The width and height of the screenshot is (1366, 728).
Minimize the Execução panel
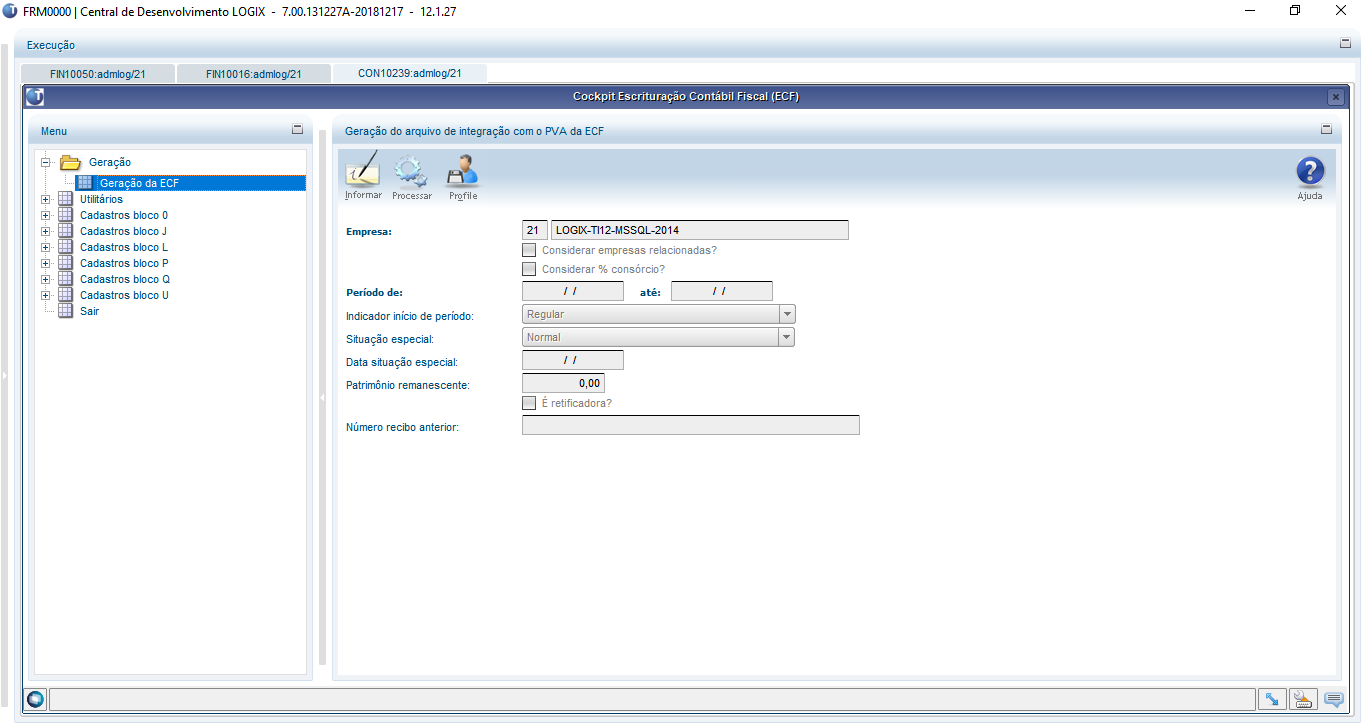click(x=1345, y=44)
